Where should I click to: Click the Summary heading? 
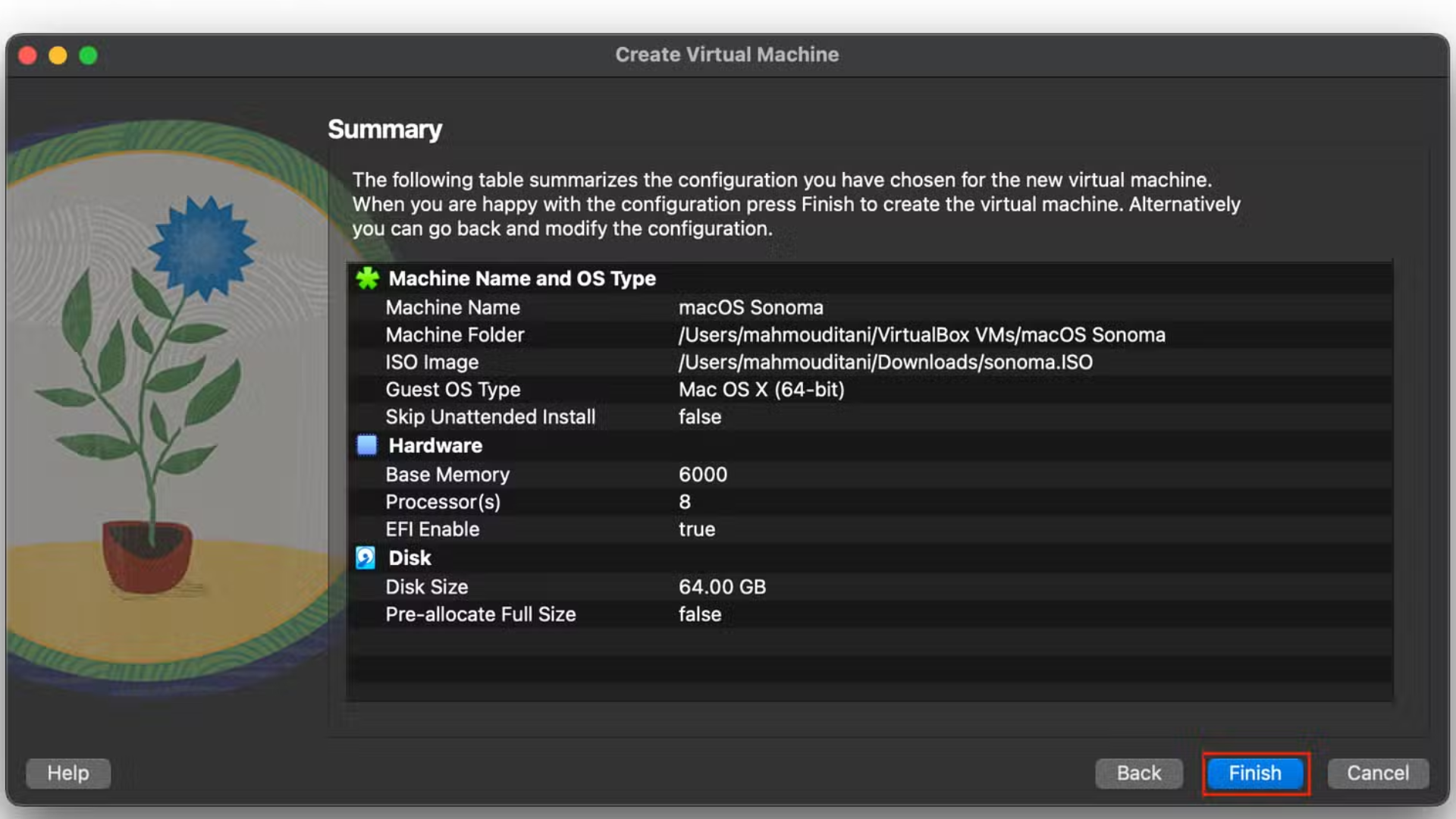point(384,129)
